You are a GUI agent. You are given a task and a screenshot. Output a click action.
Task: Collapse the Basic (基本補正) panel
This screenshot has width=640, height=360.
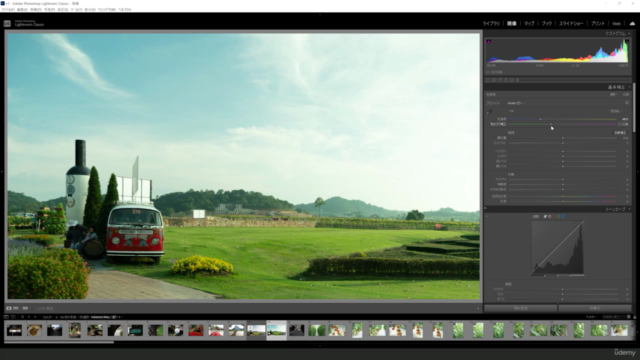coord(629,87)
